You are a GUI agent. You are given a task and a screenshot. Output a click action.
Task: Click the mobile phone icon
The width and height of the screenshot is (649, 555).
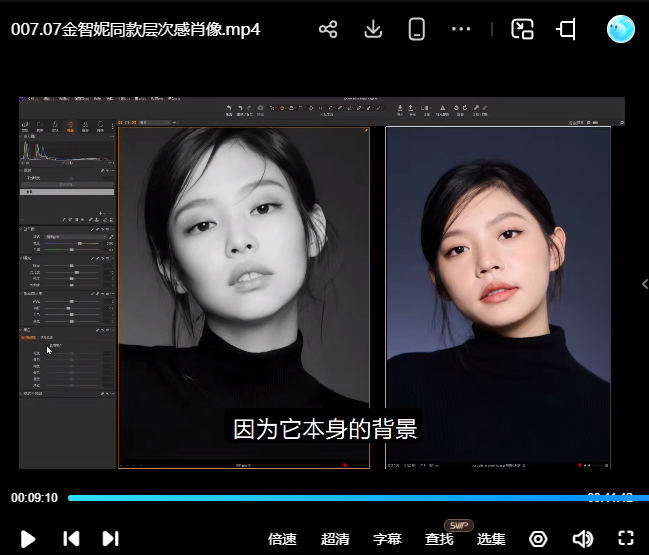[417, 29]
